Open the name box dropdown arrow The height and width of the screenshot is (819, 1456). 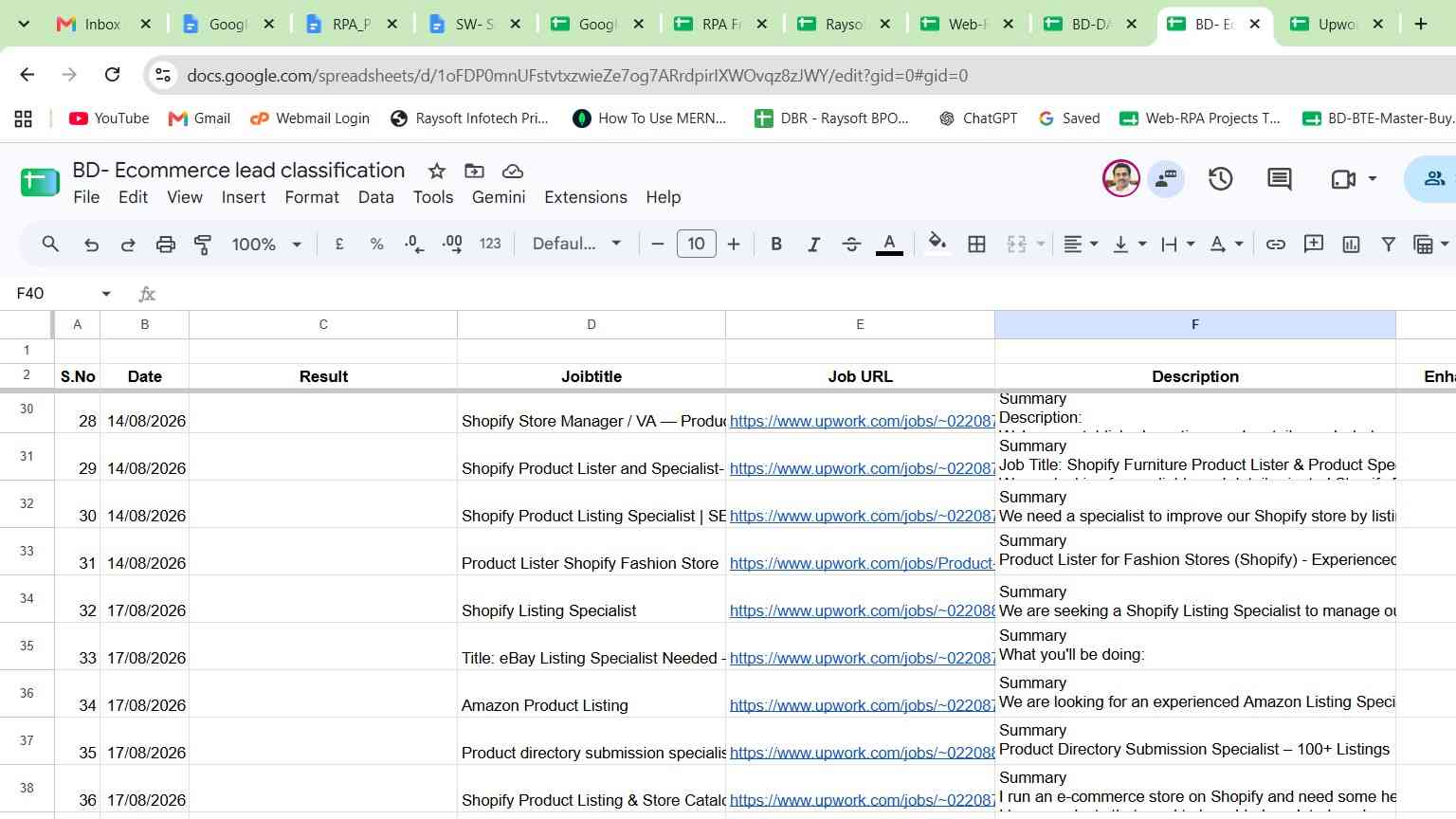click(106, 294)
